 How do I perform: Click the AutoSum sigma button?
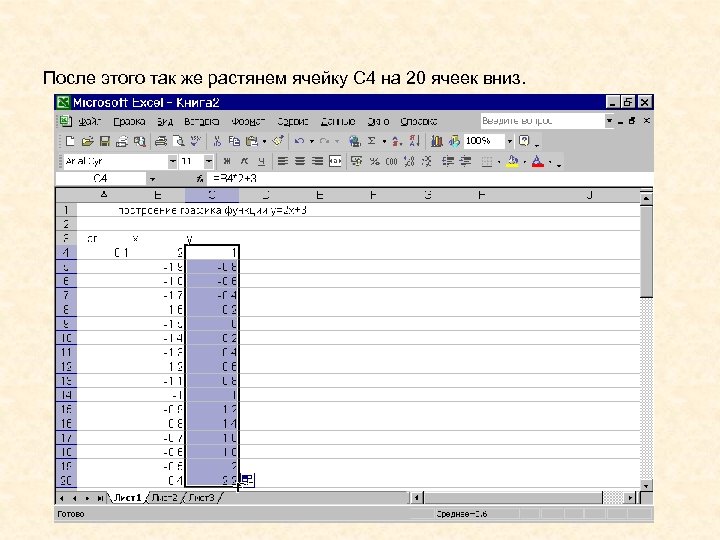pos(372,141)
